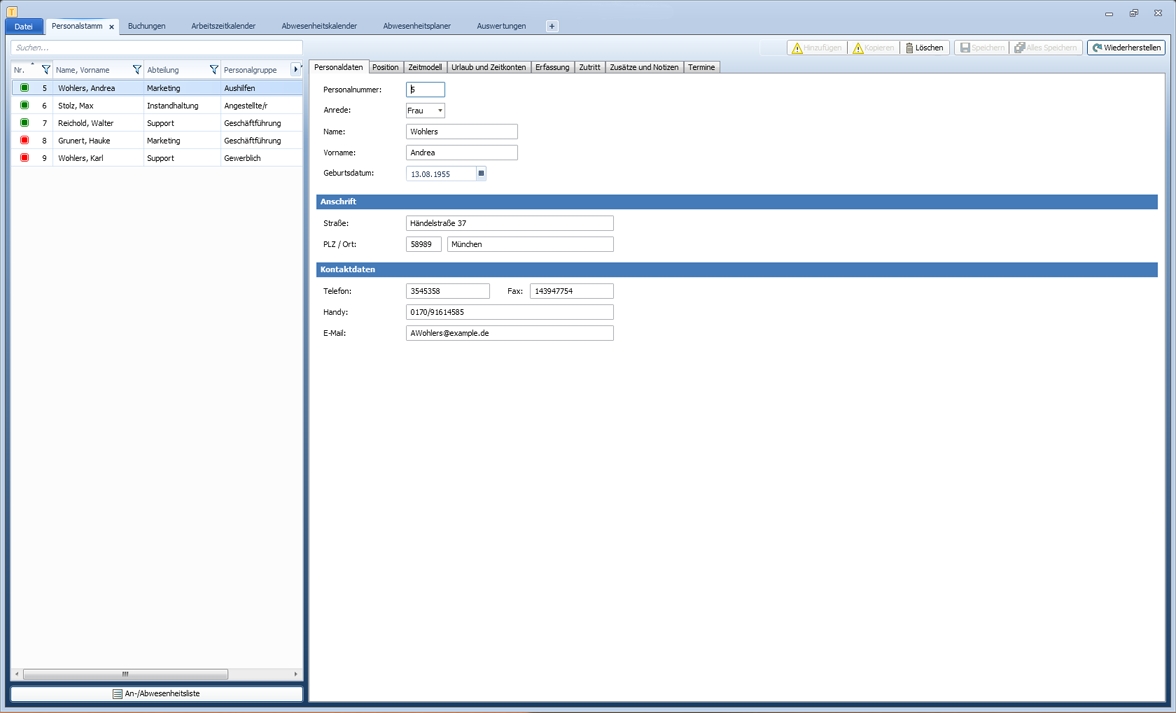
Task: Open Urlaub und Zeitkonten tab
Action: pos(488,67)
